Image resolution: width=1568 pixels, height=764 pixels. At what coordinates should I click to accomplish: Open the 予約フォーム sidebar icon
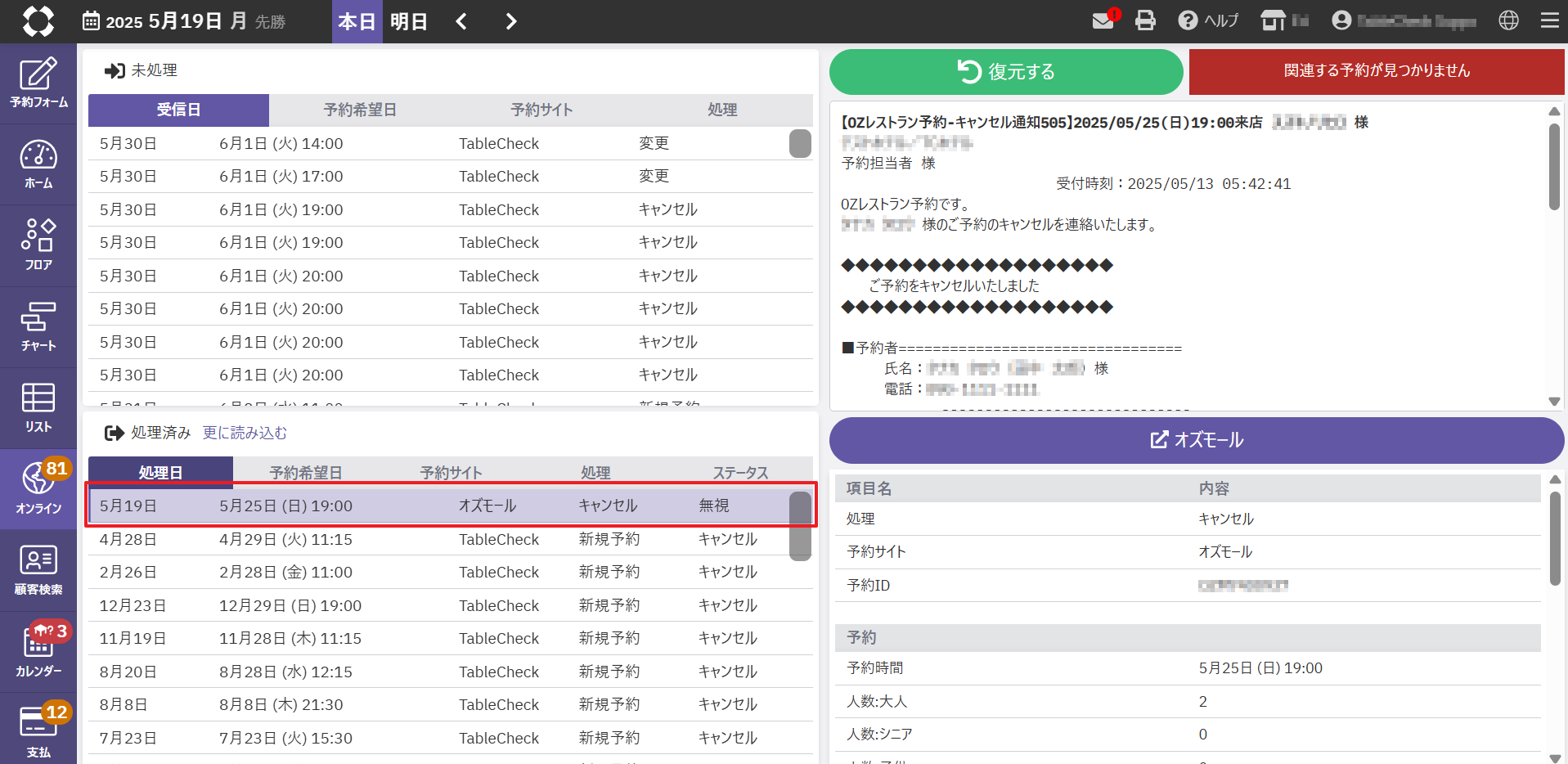click(38, 83)
